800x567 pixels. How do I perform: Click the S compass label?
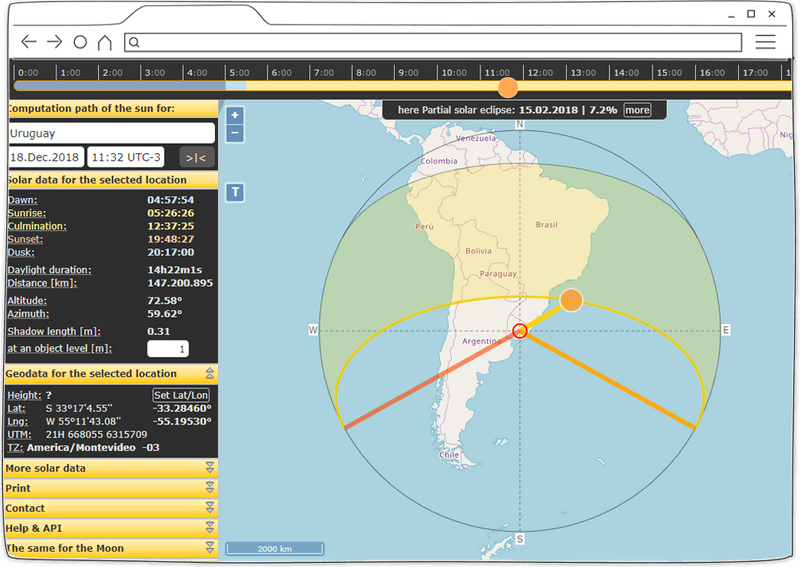pyautogui.click(x=520, y=539)
